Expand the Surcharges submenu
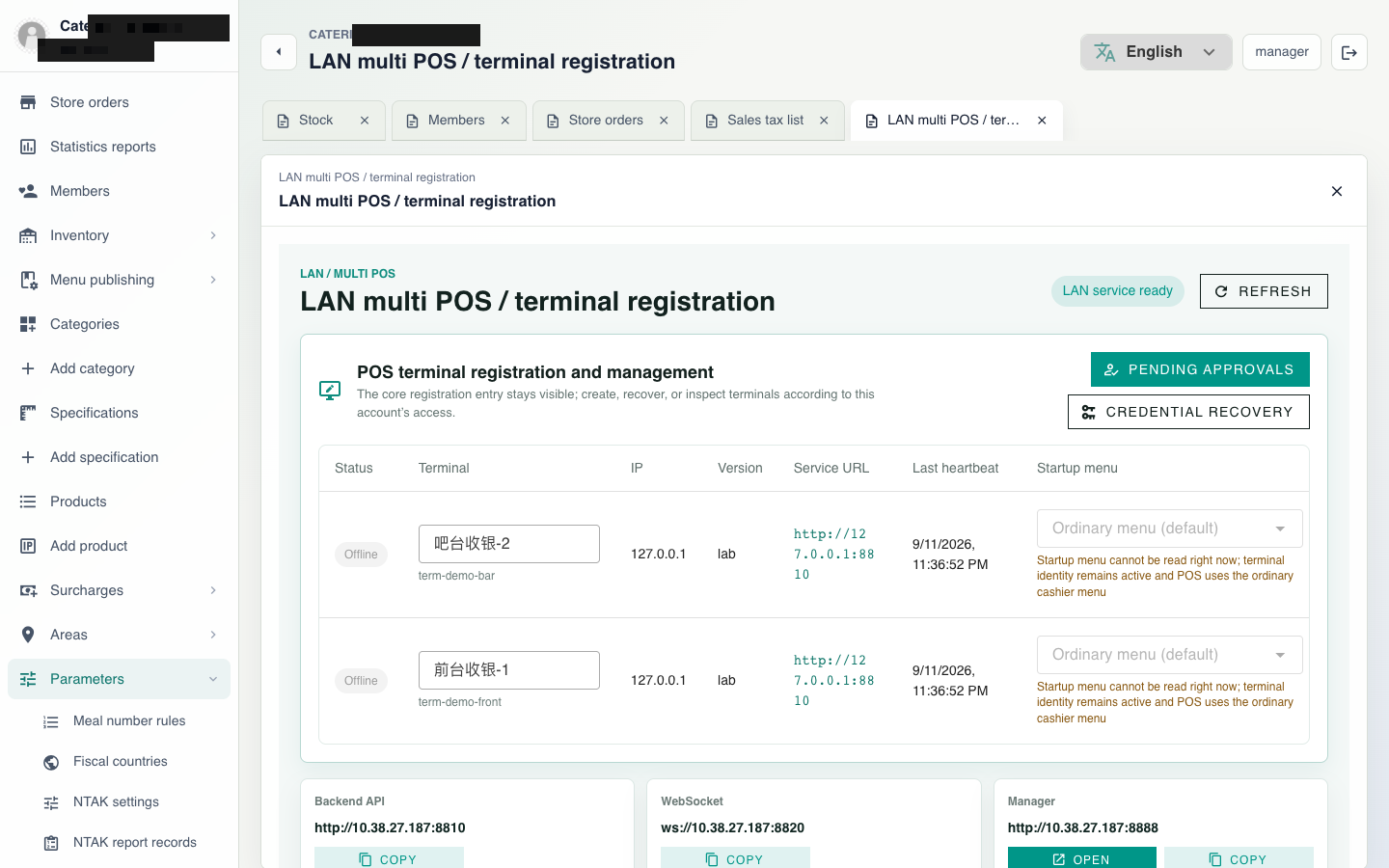 (213, 590)
